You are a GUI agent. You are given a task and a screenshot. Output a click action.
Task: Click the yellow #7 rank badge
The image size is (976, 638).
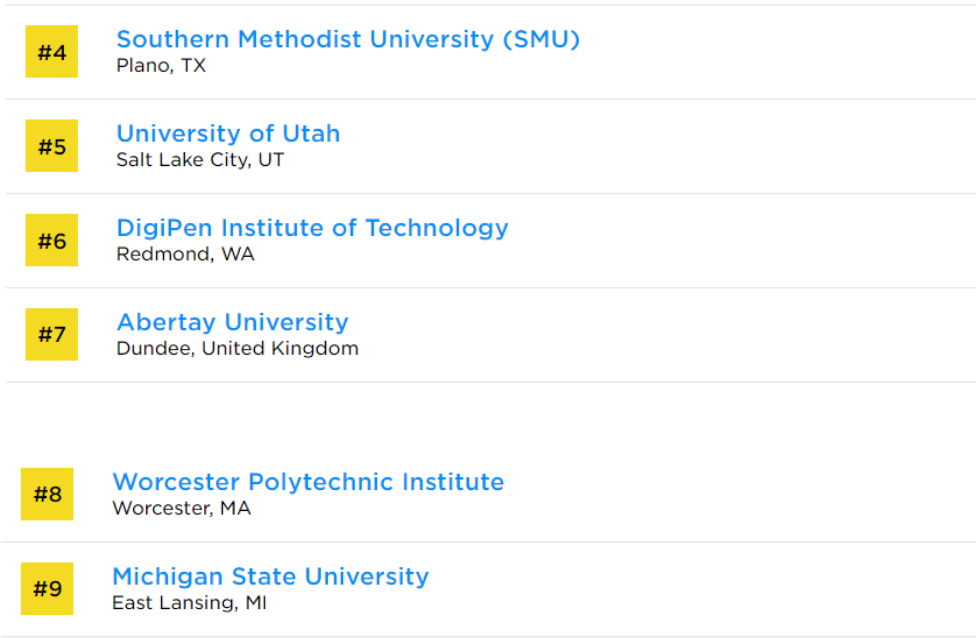[52, 334]
